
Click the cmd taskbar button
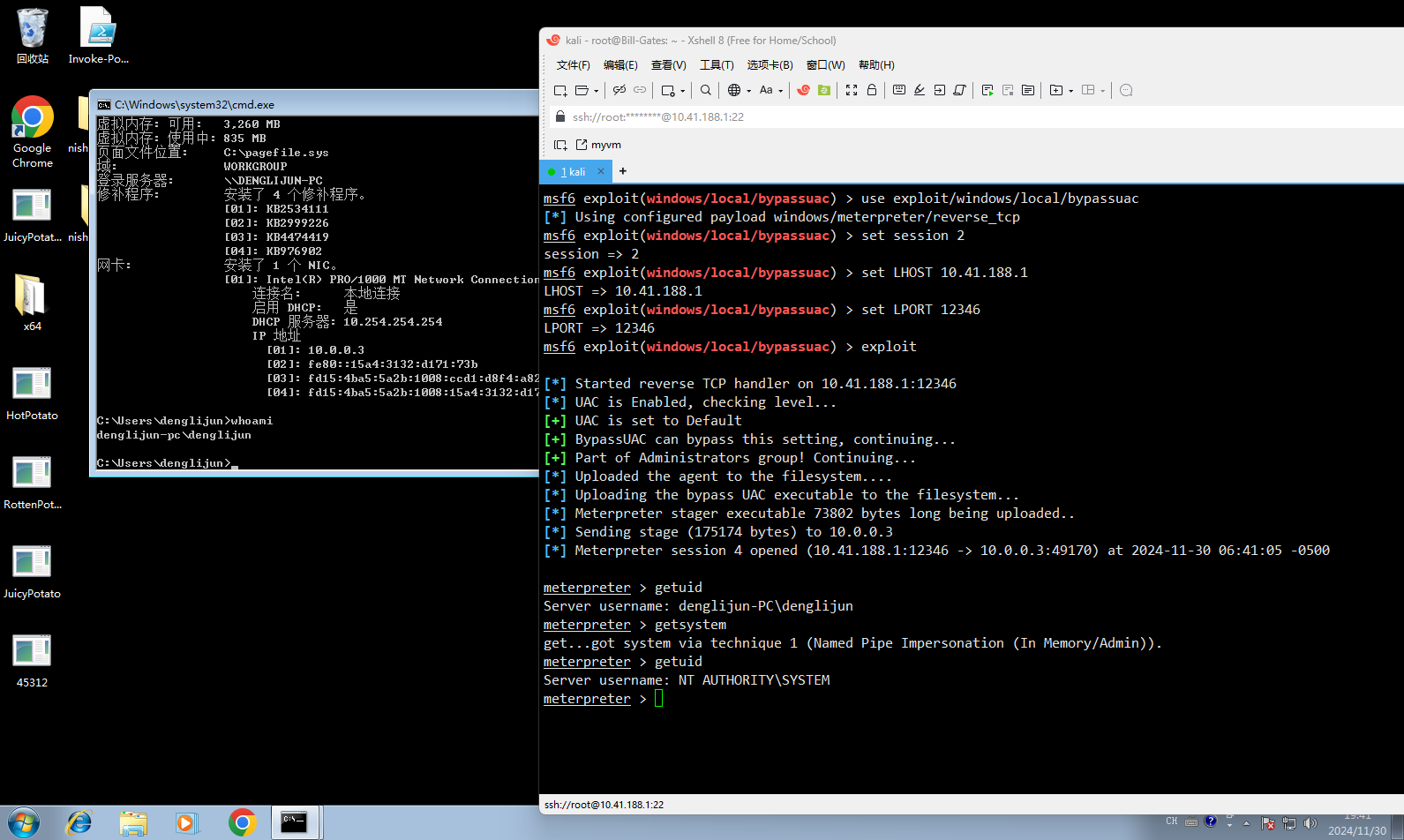click(294, 822)
